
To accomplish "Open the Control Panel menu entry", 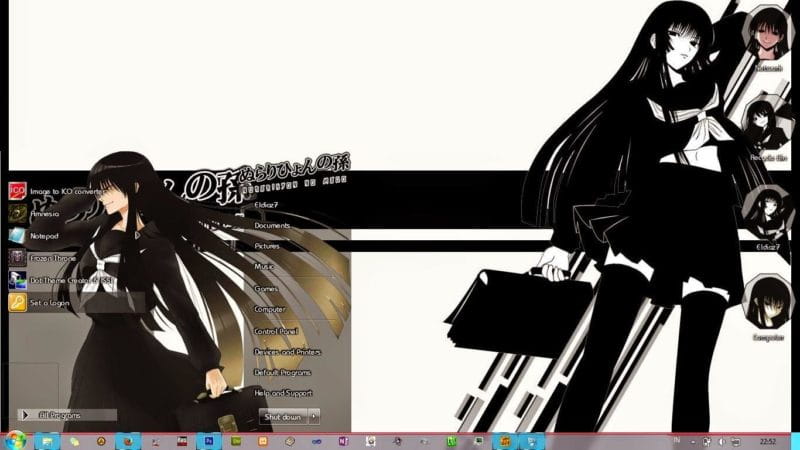I will (x=275, y=330).
